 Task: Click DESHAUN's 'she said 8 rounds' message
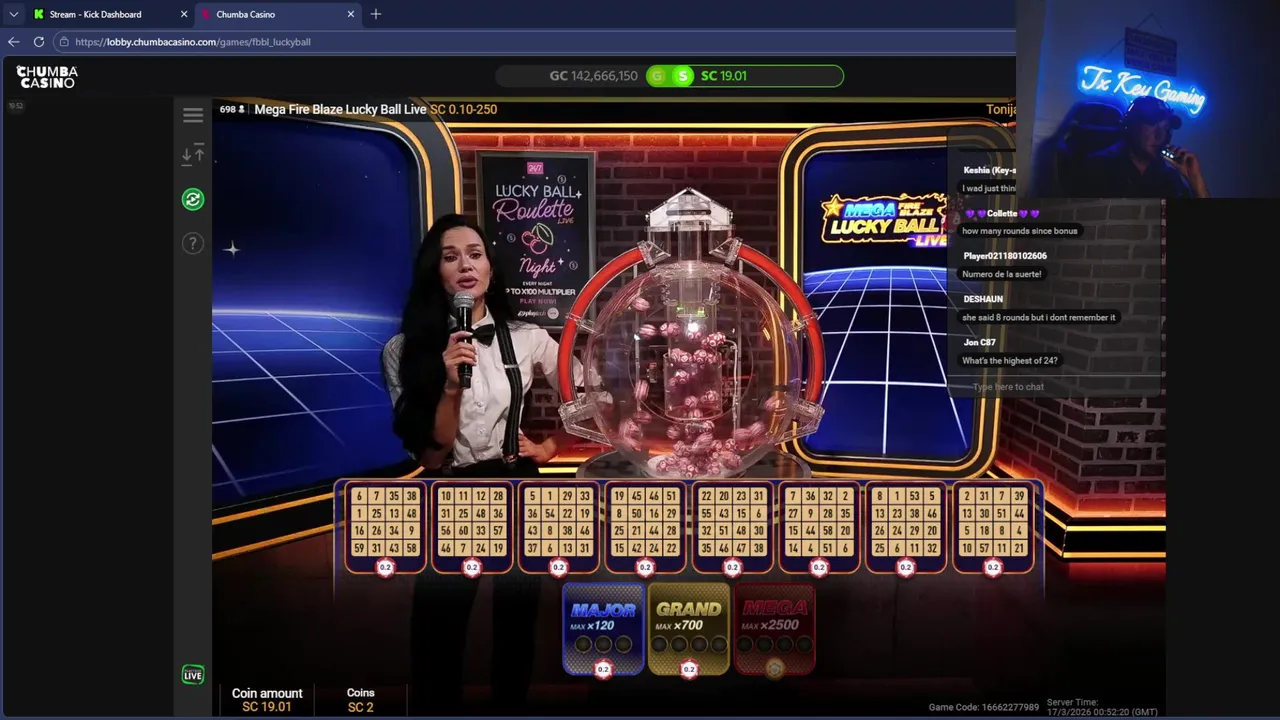pos(1038,317)
